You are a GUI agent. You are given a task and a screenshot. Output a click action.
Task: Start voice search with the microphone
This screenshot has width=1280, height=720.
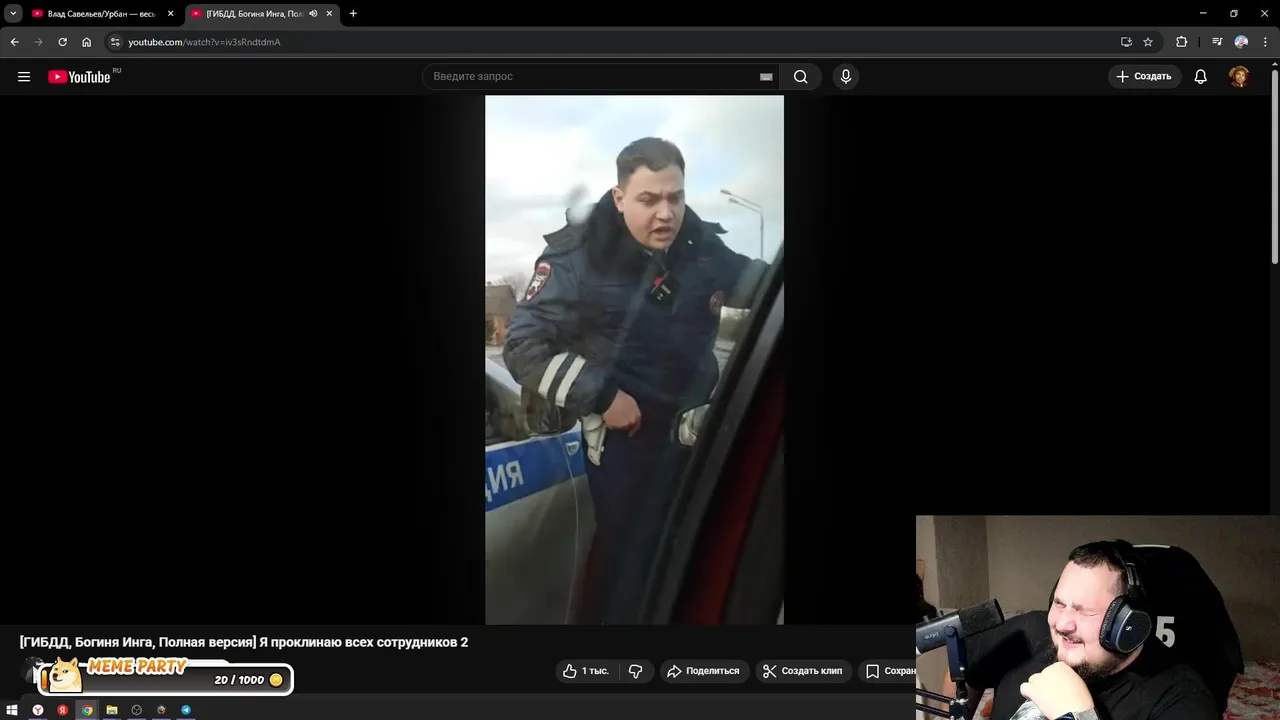pyautogui.click(x=846, y=77)
